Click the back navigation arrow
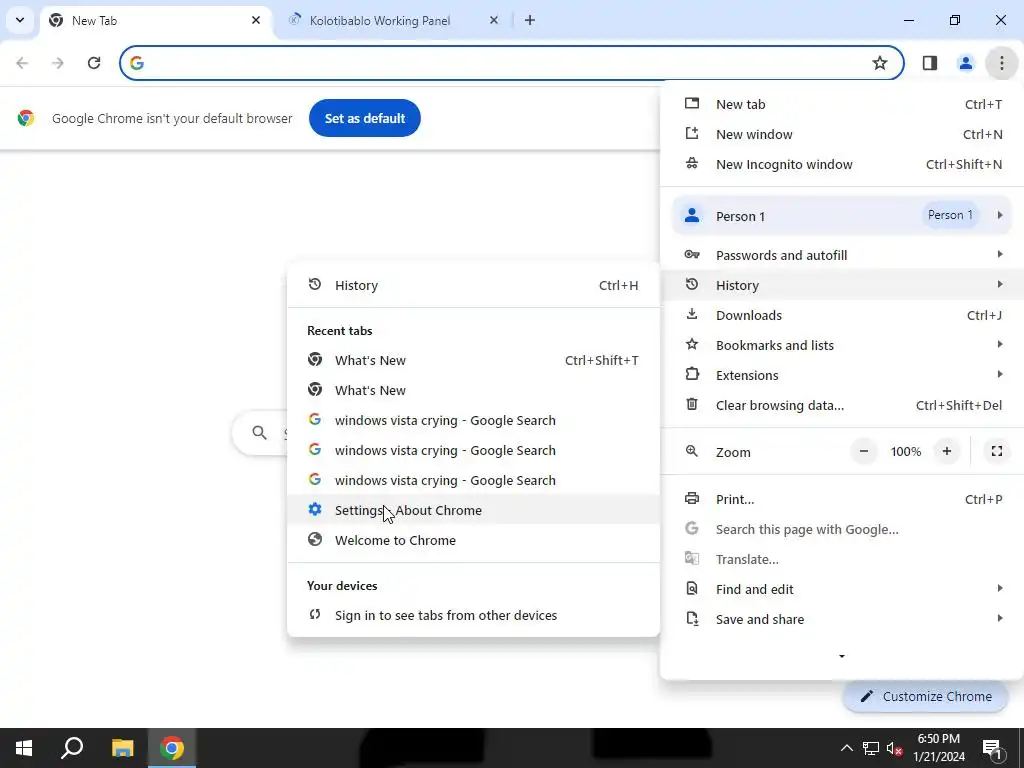Image resolution: width=1024 pixels, height=768 pixels. [x=22, y=63]
